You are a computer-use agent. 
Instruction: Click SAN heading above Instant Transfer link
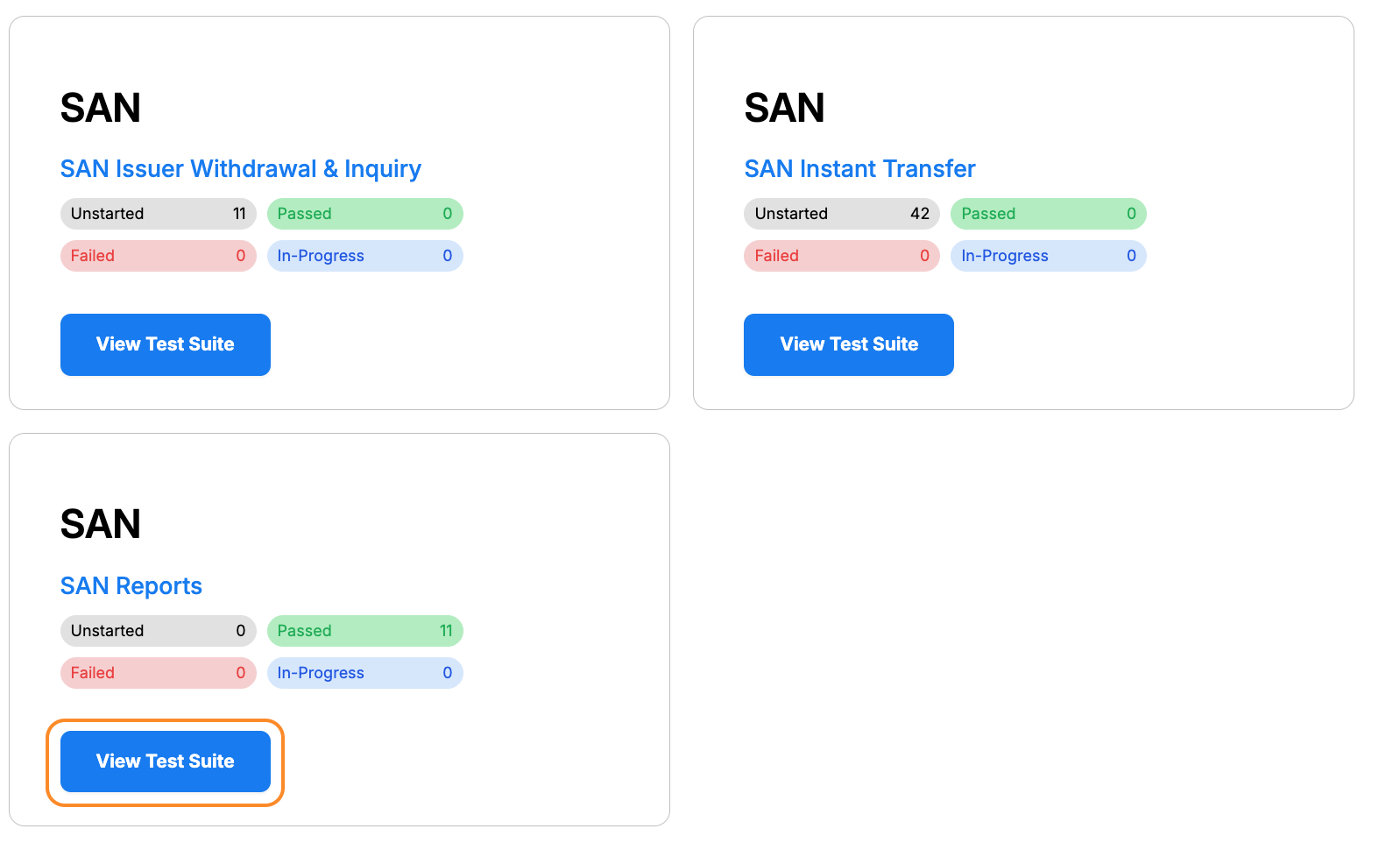click(x=784, y=108)
